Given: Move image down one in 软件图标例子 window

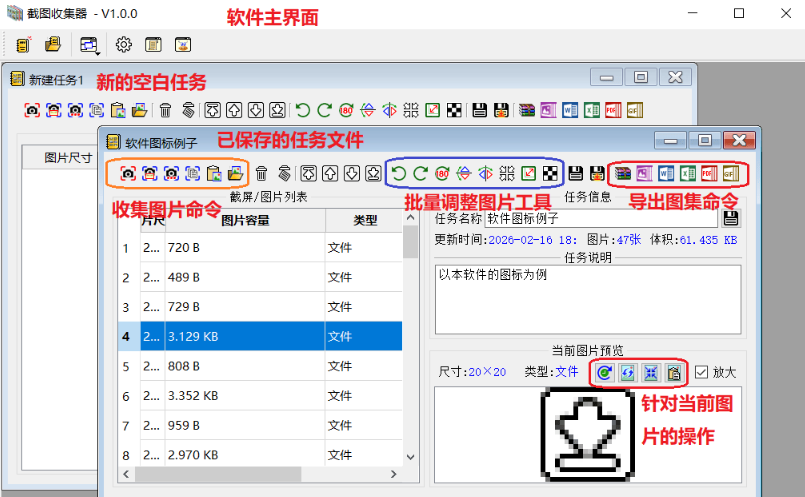Looking at the screenshot, I should (352, 174).
